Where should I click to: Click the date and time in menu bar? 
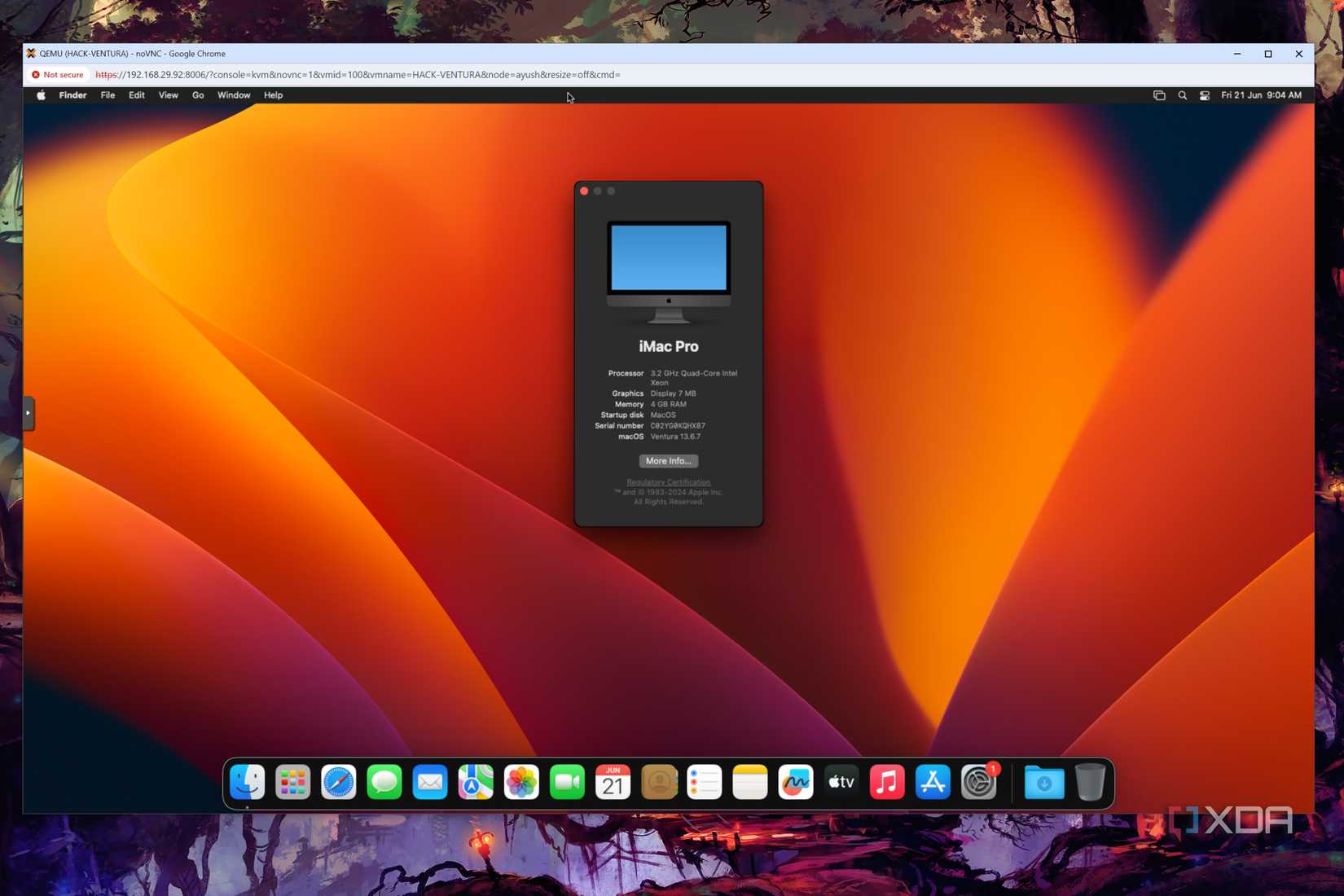(1261, 95)
